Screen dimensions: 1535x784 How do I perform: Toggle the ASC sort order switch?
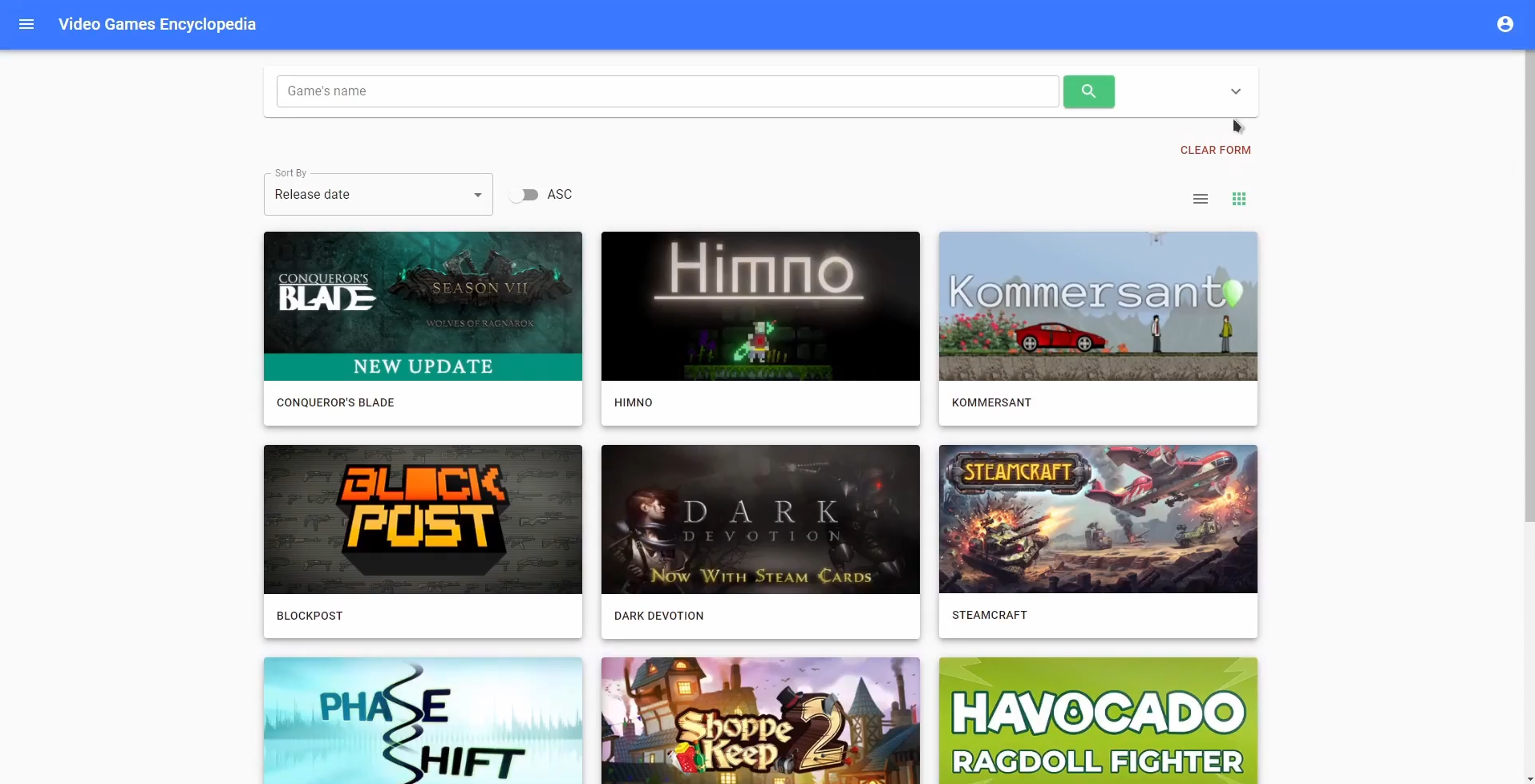(524, 195)
